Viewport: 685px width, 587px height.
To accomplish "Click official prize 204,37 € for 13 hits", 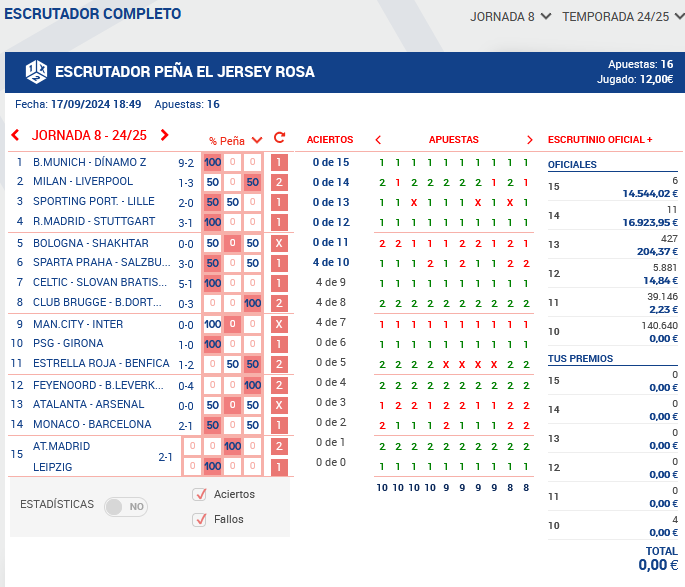I will pyautogui.click(x=657, y=252).
